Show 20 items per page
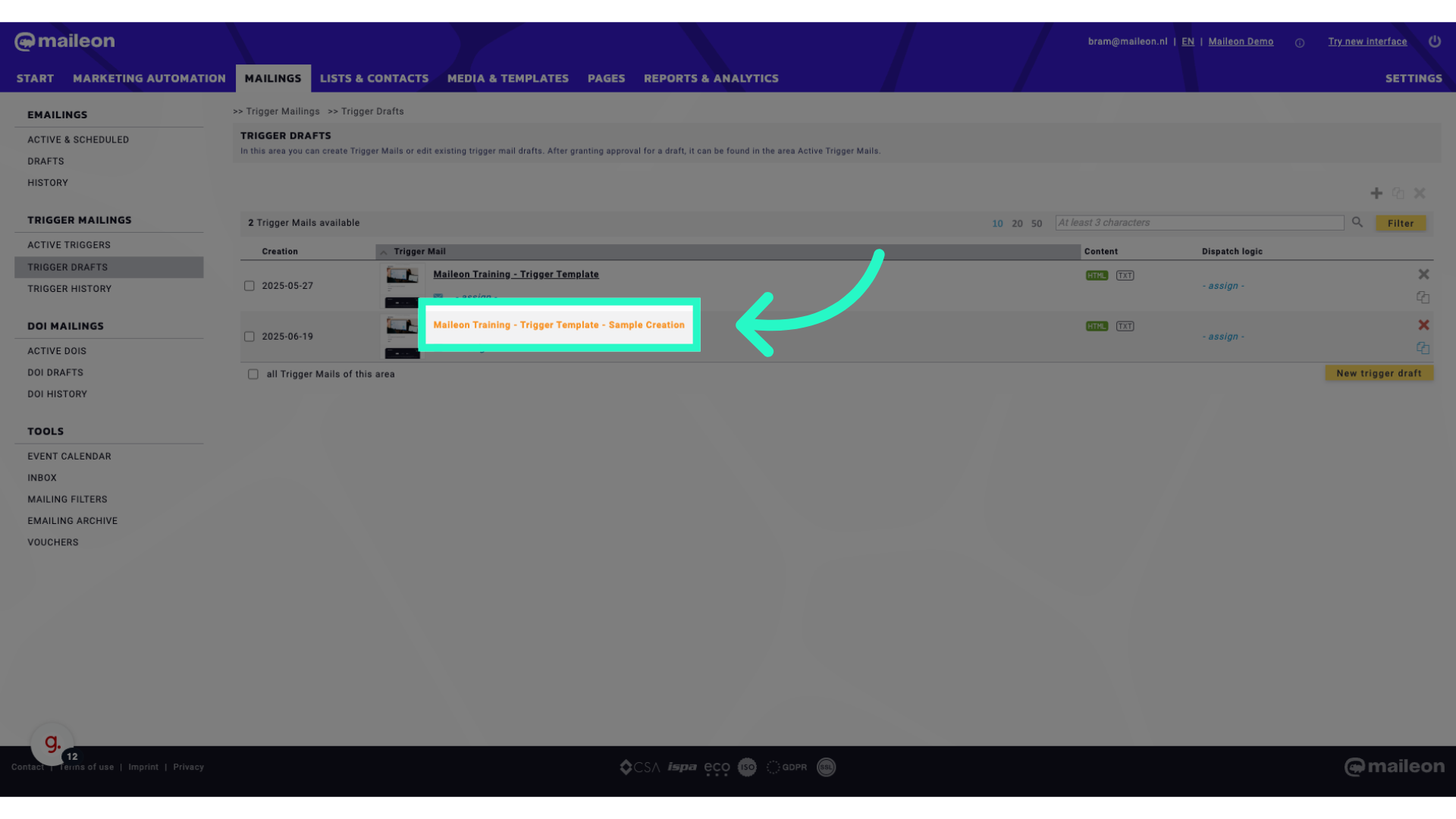The height and width of the screenshot is (819, 1456). pos(1017,224)
